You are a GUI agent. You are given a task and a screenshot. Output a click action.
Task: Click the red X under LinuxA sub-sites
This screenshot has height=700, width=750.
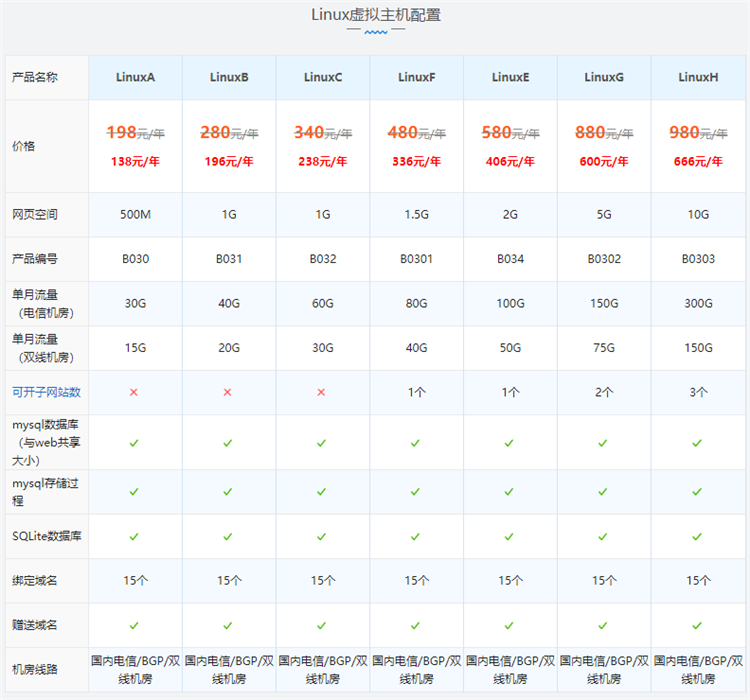tap(134, 392)
